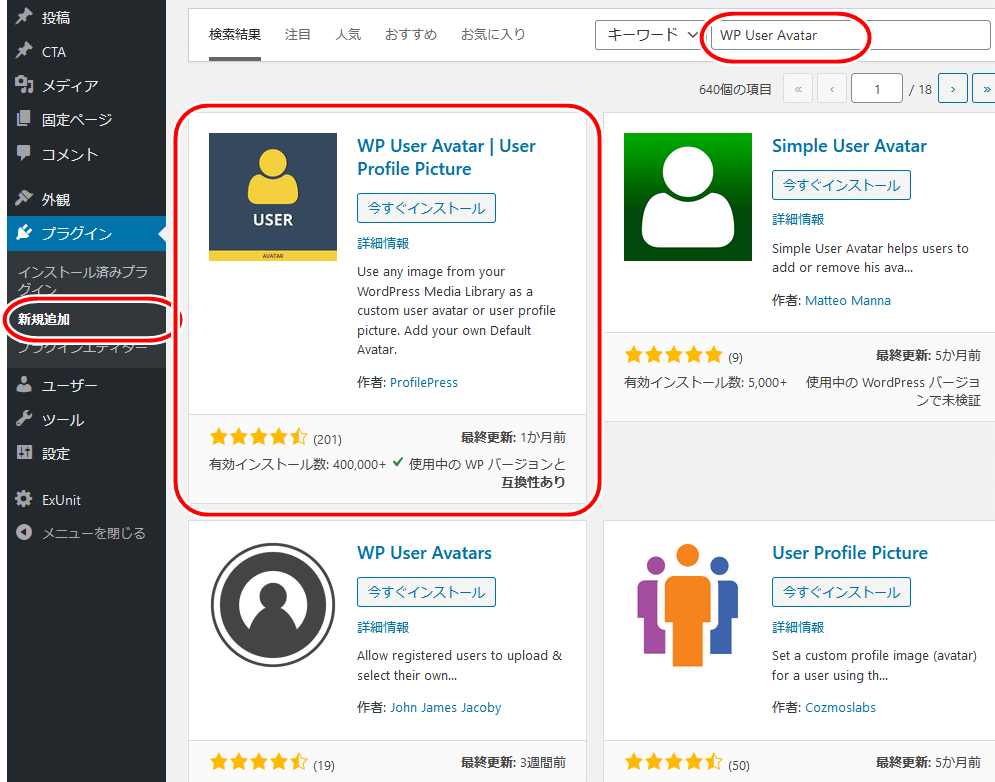Click the person icon beside ユーザー
995x782 pixels.
[24, 385]
